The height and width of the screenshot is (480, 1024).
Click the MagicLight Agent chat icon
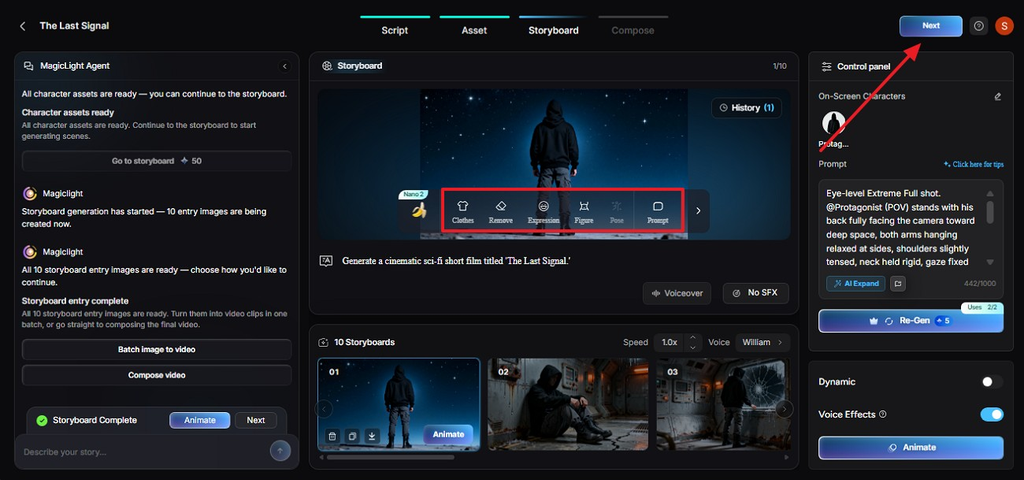click(29, 66)
